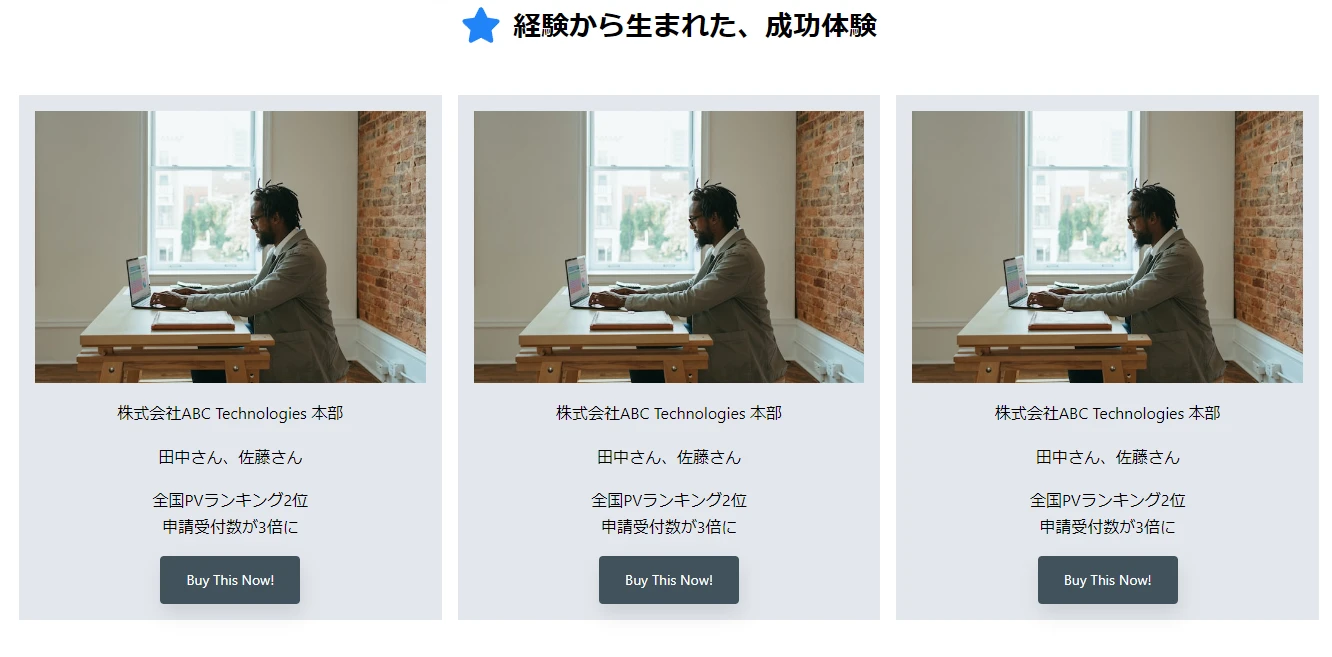Click the blue star icon beside the heading
Image resolution: width=1332 pixels, height=657 pixels.
(x=481, y=26)
